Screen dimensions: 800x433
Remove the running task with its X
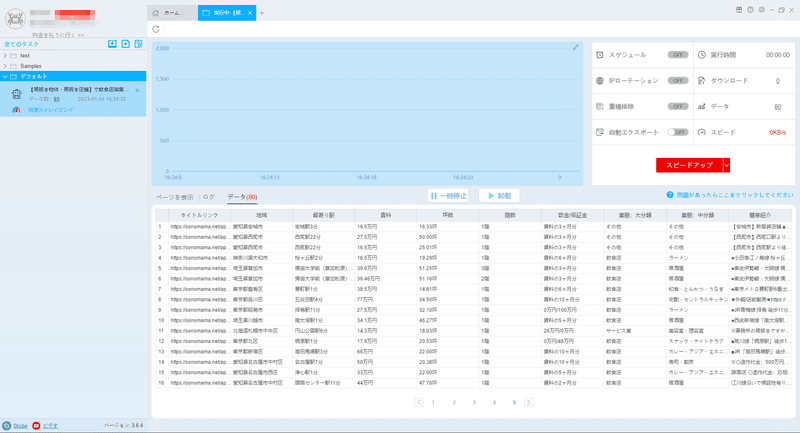137,90
